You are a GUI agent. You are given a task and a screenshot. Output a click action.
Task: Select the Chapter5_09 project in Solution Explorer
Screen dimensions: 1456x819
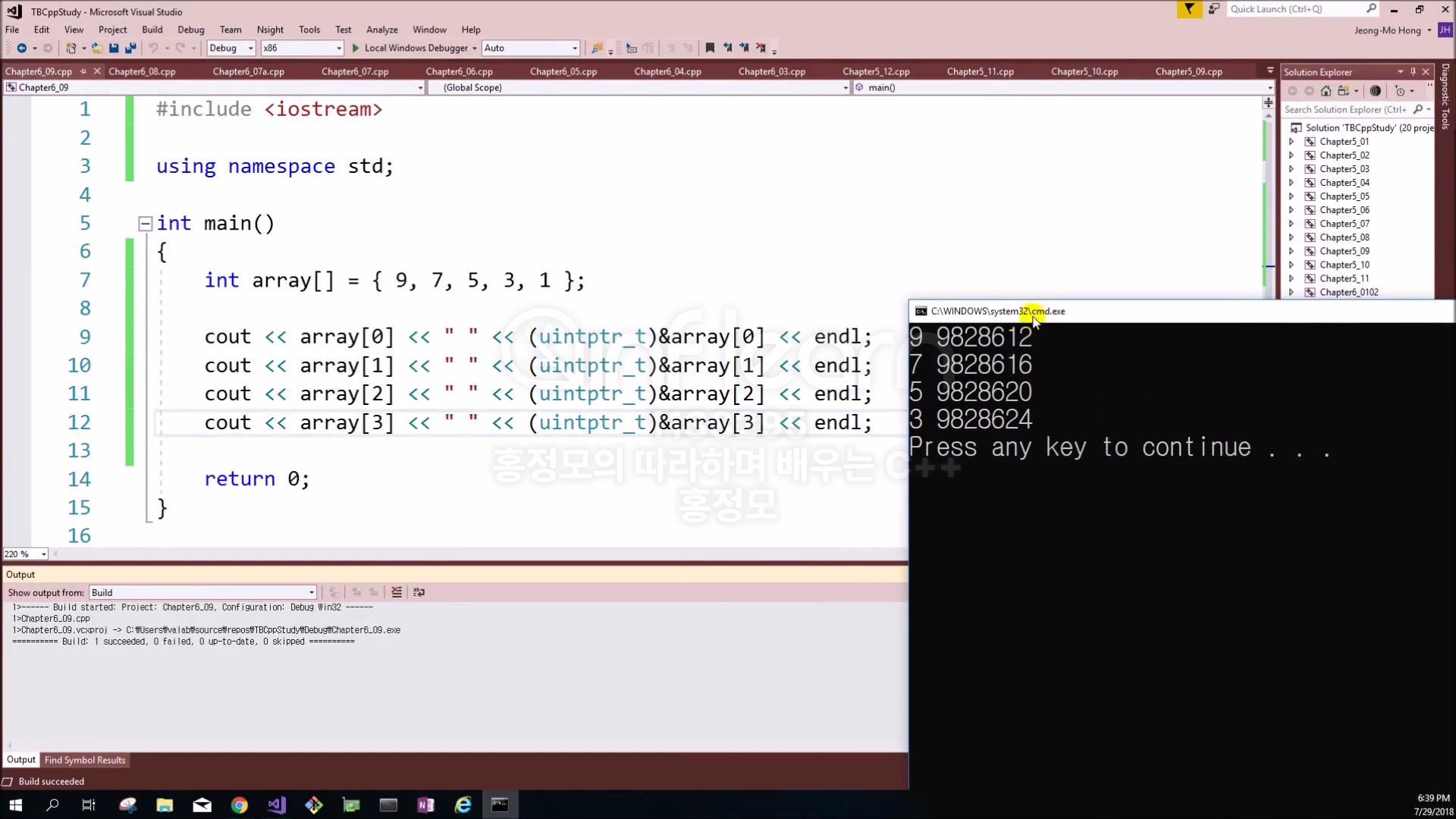click(1344, 251)
